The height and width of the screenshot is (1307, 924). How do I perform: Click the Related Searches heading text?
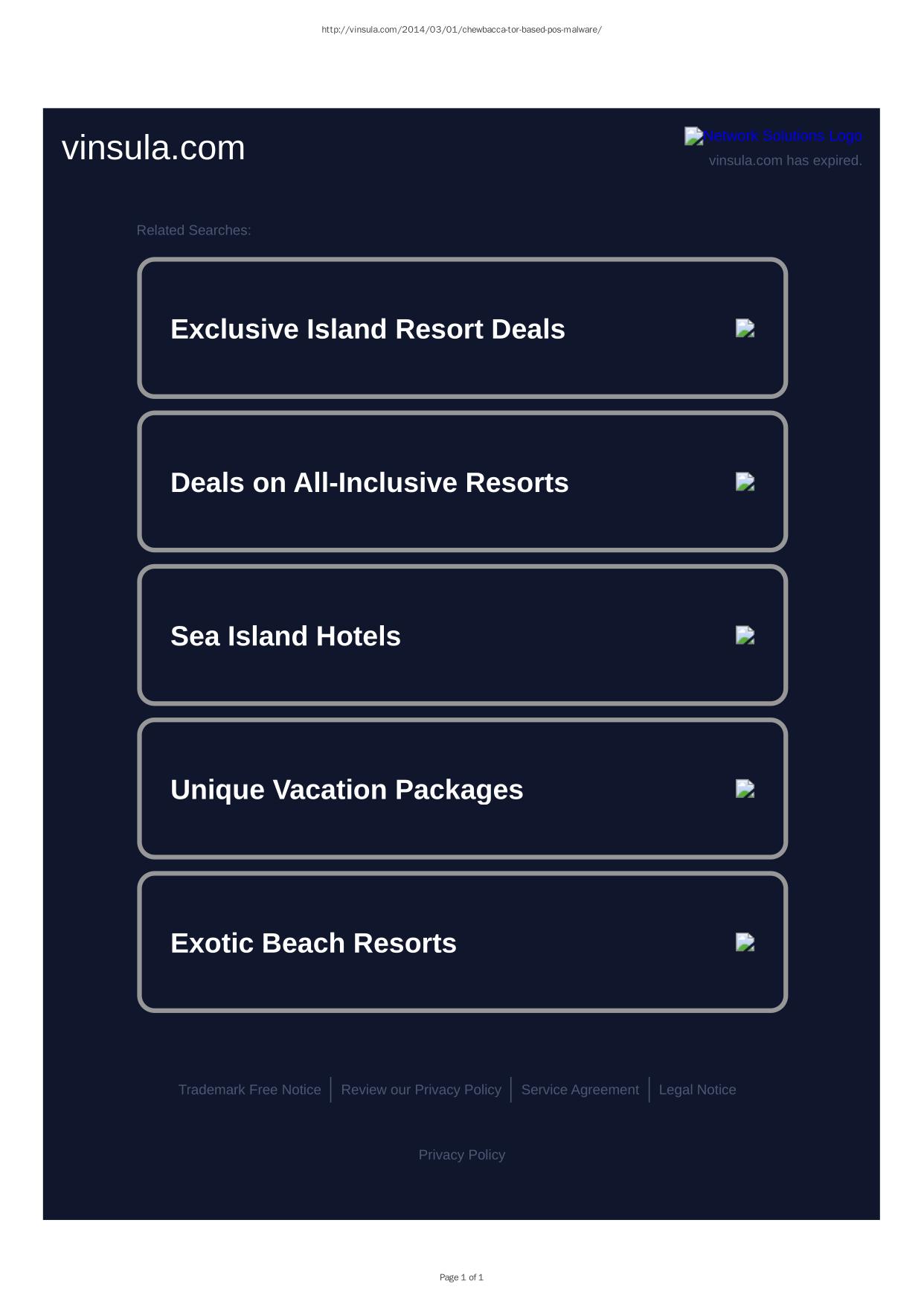coord(193,231)
